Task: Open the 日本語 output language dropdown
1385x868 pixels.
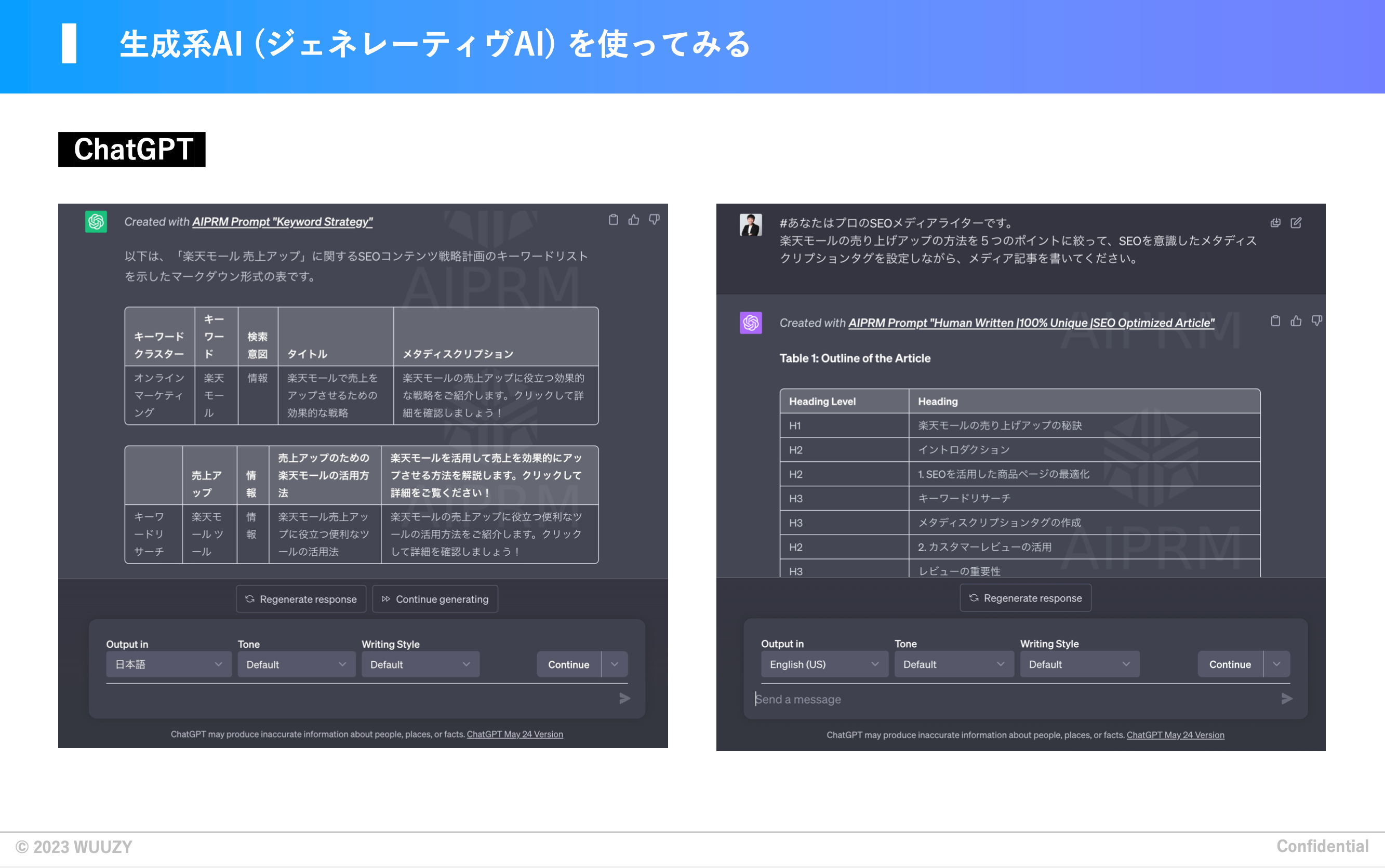Action: pyautogui.click(x=169, y=664)
